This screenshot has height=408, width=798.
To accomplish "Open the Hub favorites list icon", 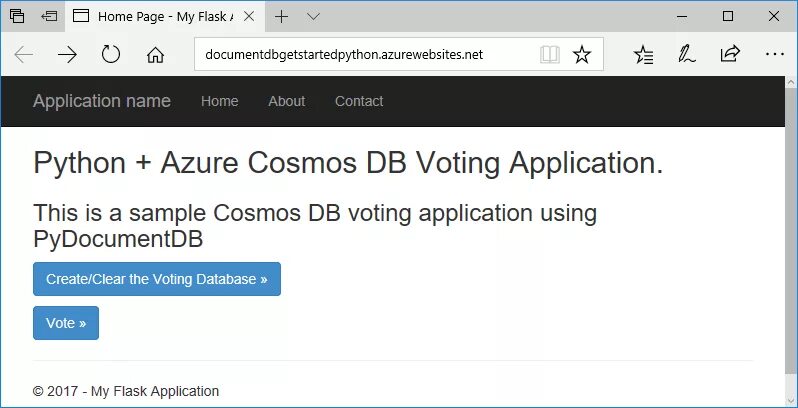I will (x=645, y=55).
